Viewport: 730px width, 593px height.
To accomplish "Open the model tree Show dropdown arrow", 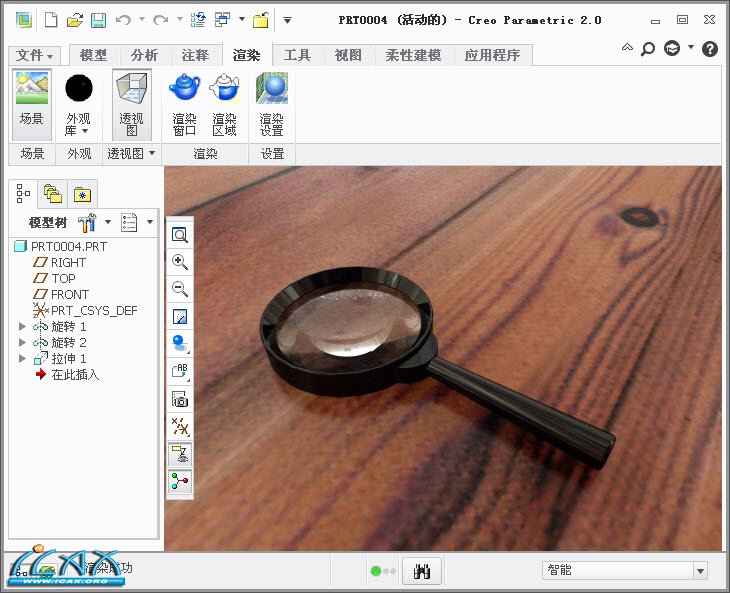I will point(149,222).
